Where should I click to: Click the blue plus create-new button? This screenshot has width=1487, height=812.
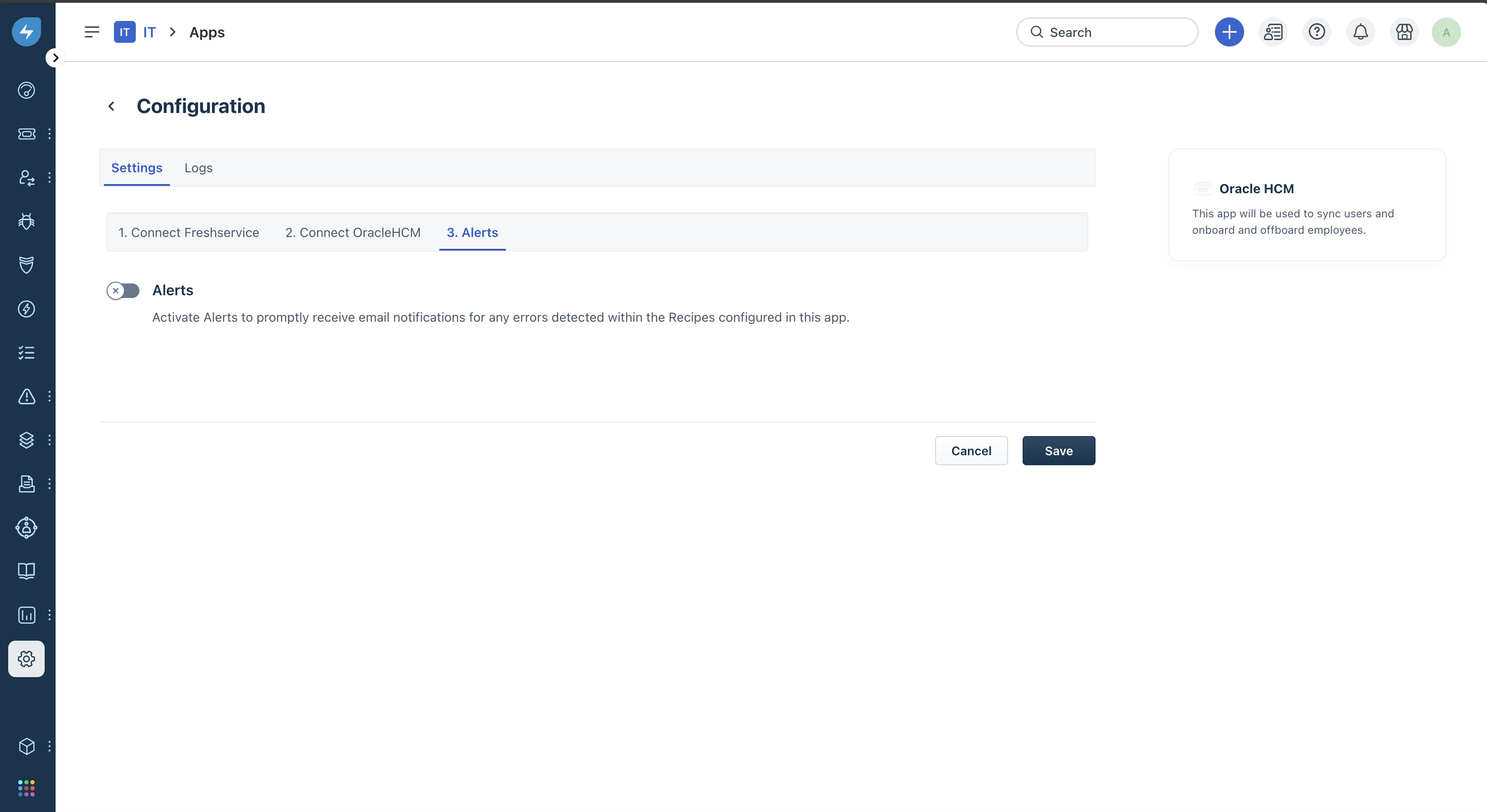tap(1229, 32)
